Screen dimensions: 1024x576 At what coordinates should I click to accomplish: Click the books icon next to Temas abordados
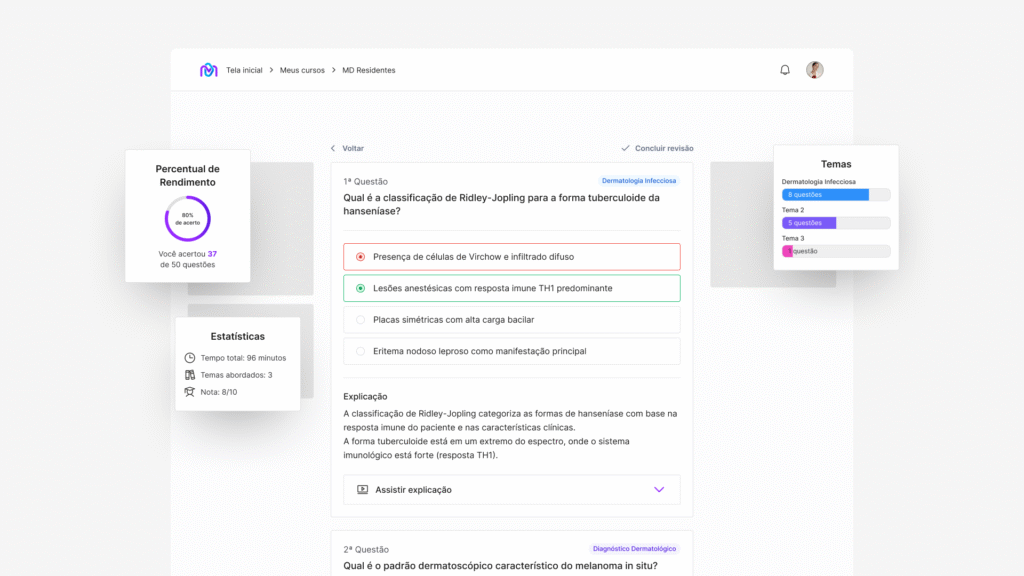[x=190, y=375]
